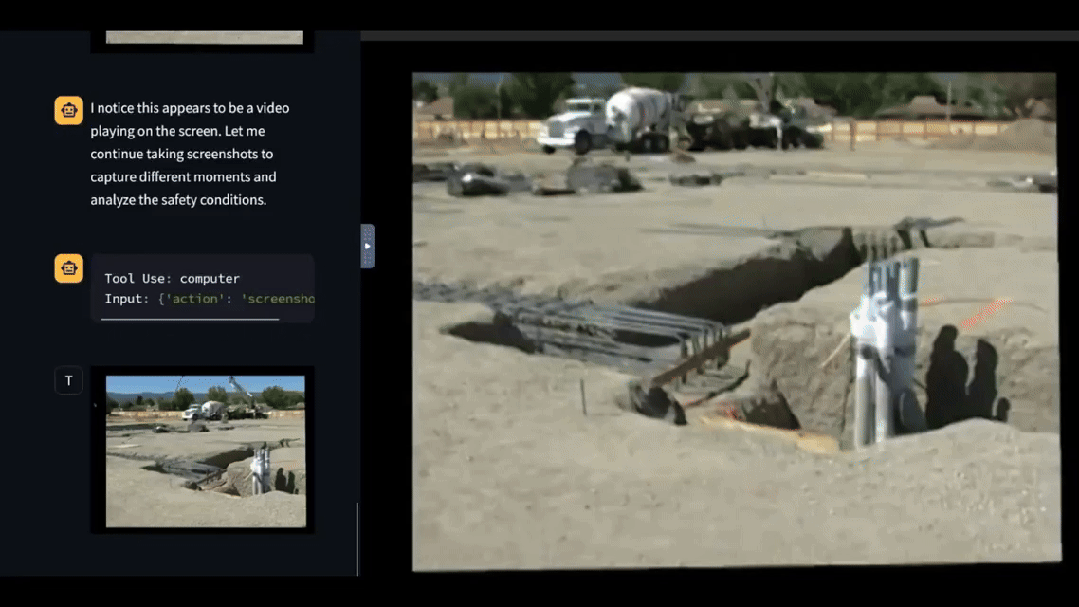1079x607 pixels.
Task: Click the horizontal scrollbar under the Tool Use code
Action: point(190,320)
